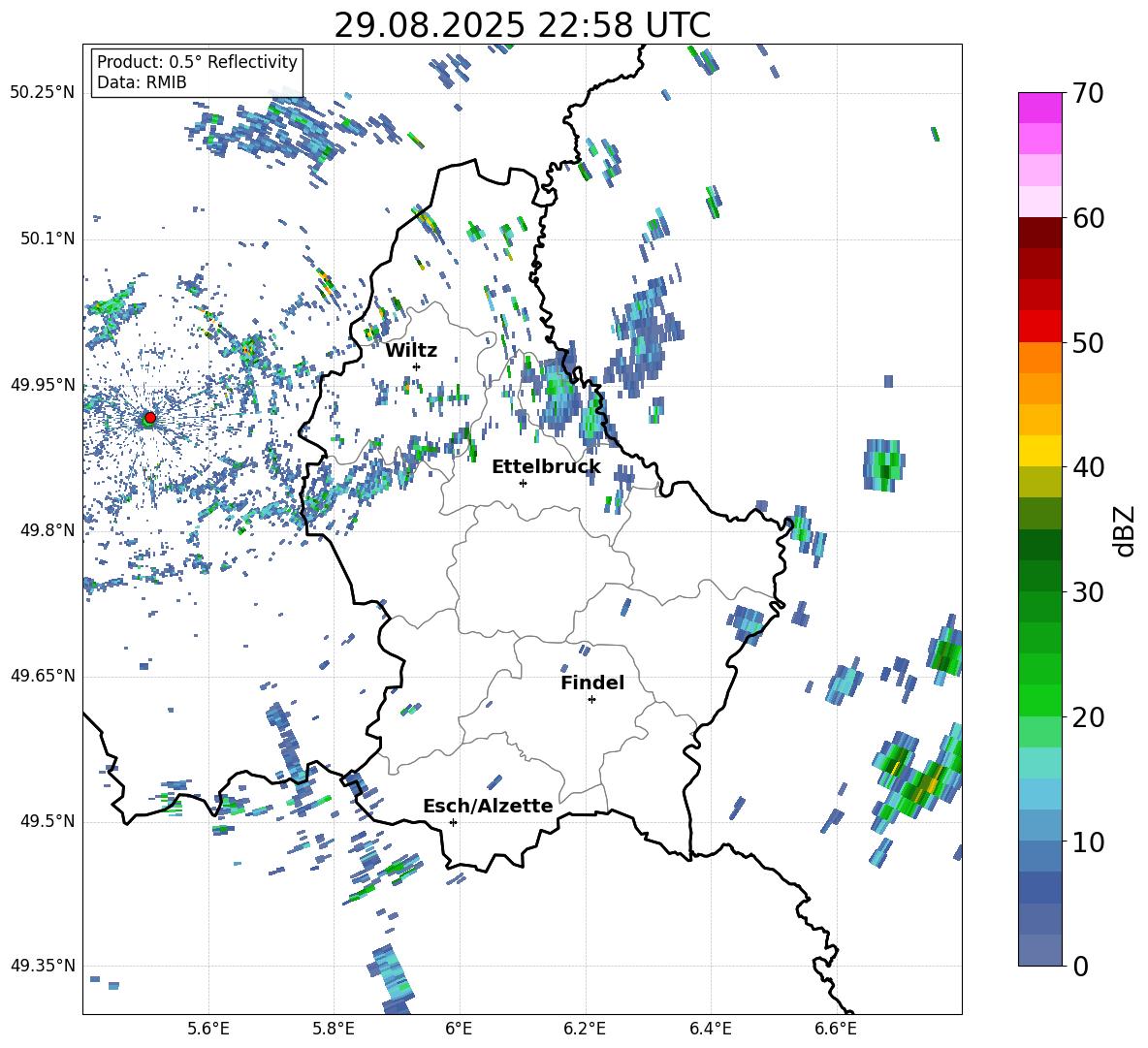The height and width of the screenshot is (1048, 1148).
Task: Click the colorbar tick label 50
Action: [x=1087, y=342]
